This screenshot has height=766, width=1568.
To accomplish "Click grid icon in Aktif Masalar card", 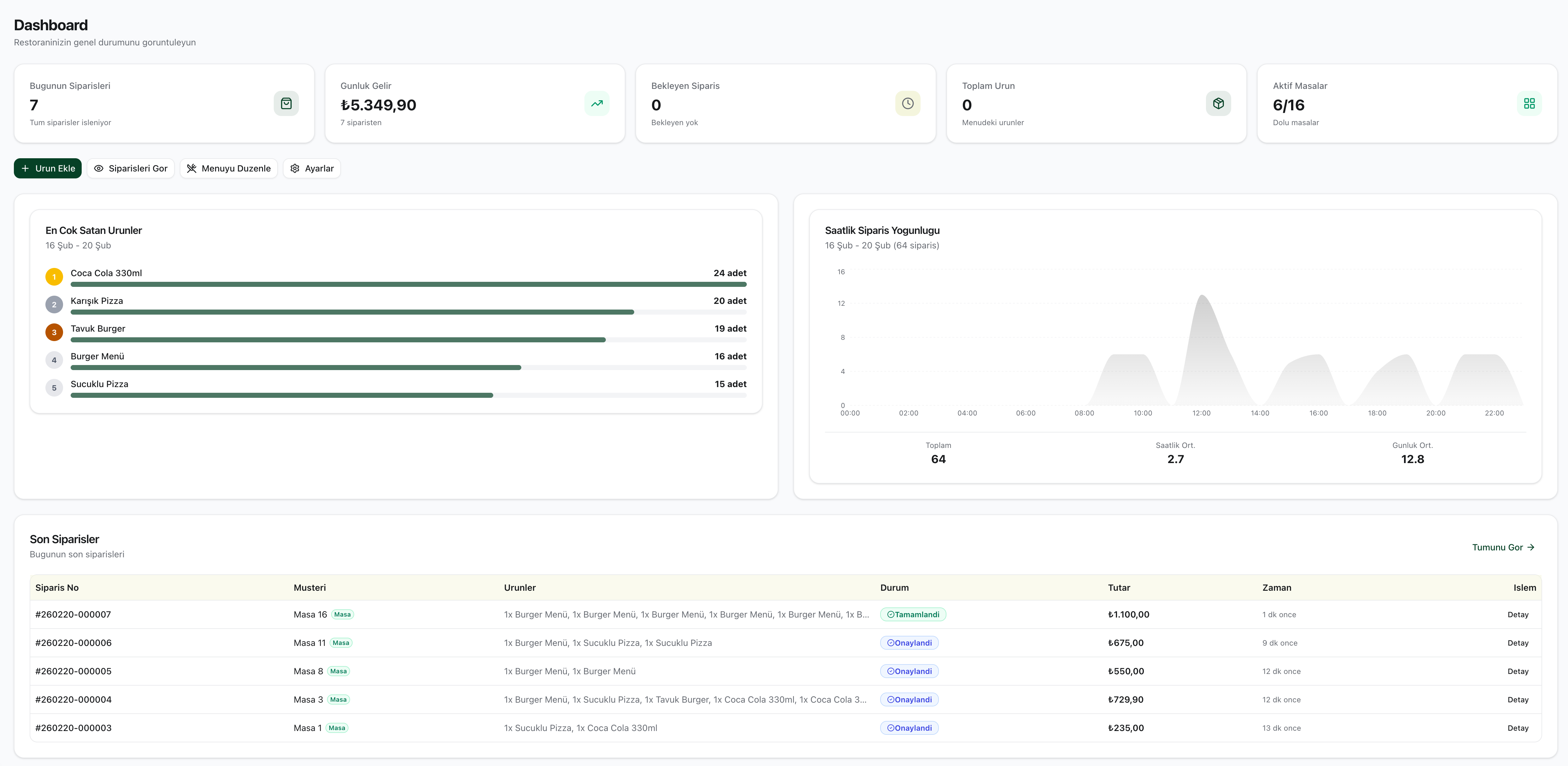I will pos(1529,103).
